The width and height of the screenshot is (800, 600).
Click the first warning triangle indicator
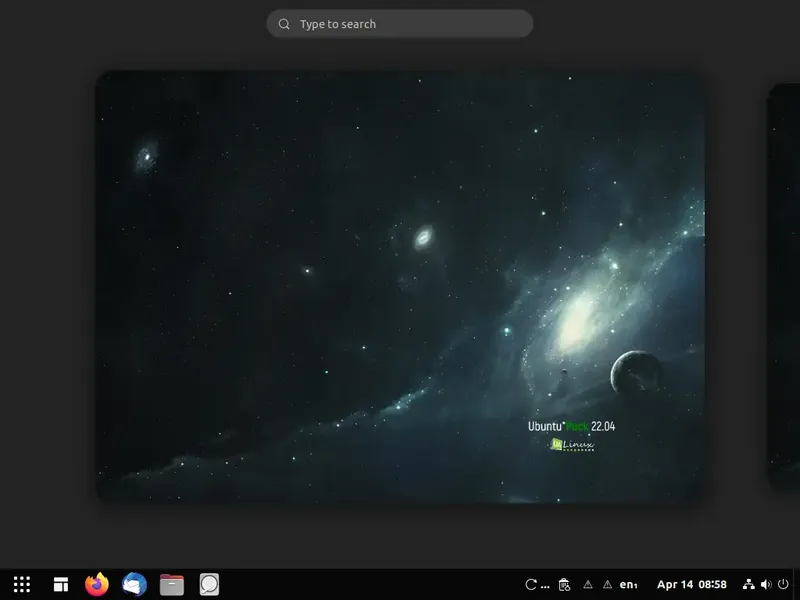[x=588, y=584]
